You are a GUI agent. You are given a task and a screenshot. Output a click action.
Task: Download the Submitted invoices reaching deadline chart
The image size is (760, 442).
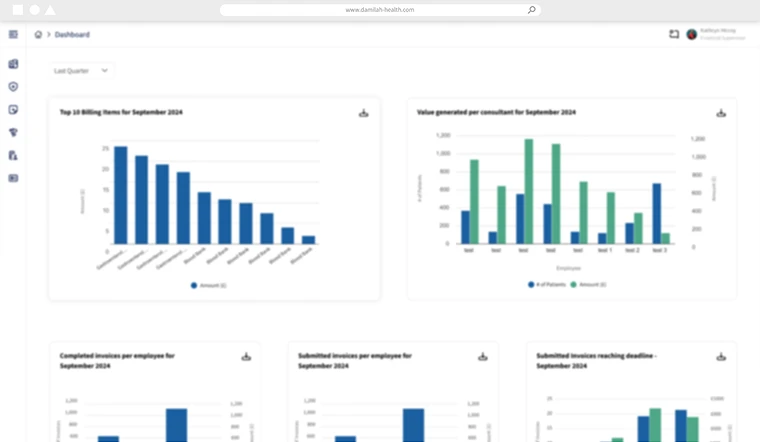click(x=721, y=357)
